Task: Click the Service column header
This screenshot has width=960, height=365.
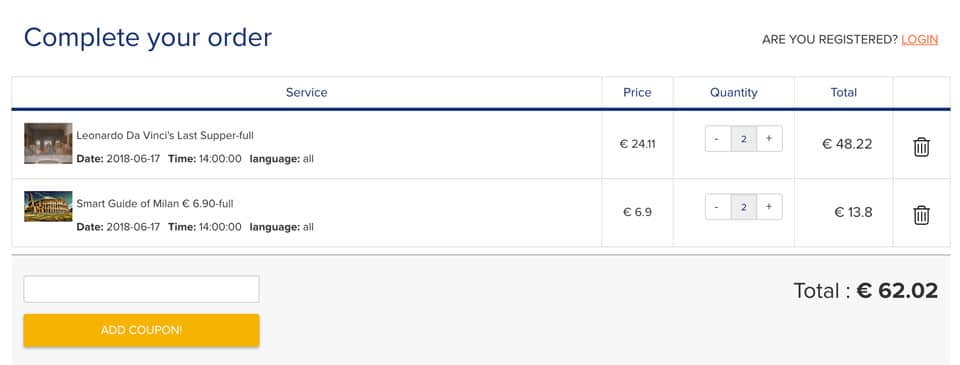Action: point(307,92)
